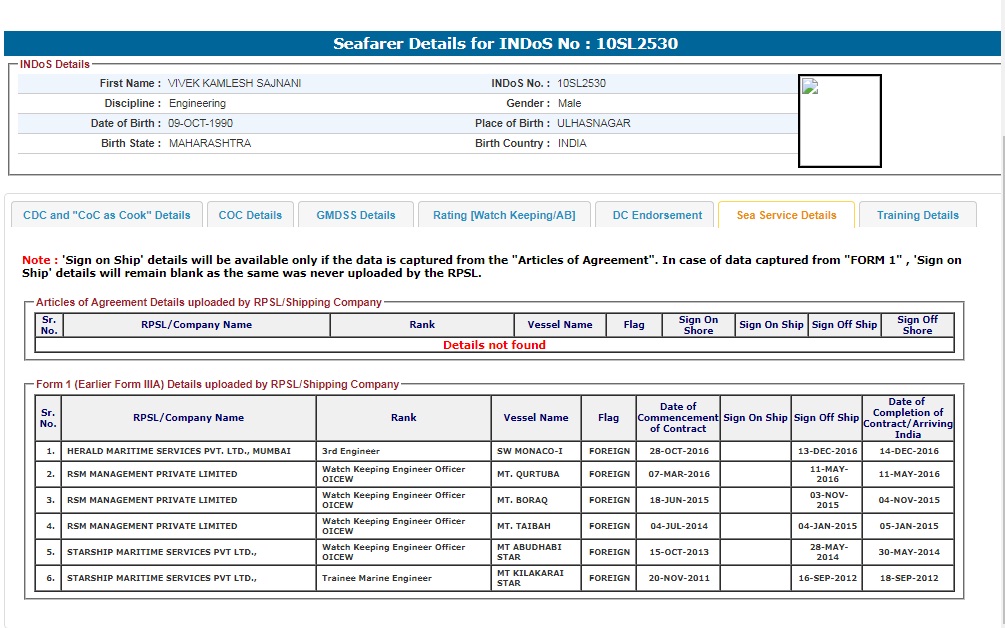Click the 3rd Engineer rank cell
This screenshot has width=1005, height=628.
click(351, 451)
